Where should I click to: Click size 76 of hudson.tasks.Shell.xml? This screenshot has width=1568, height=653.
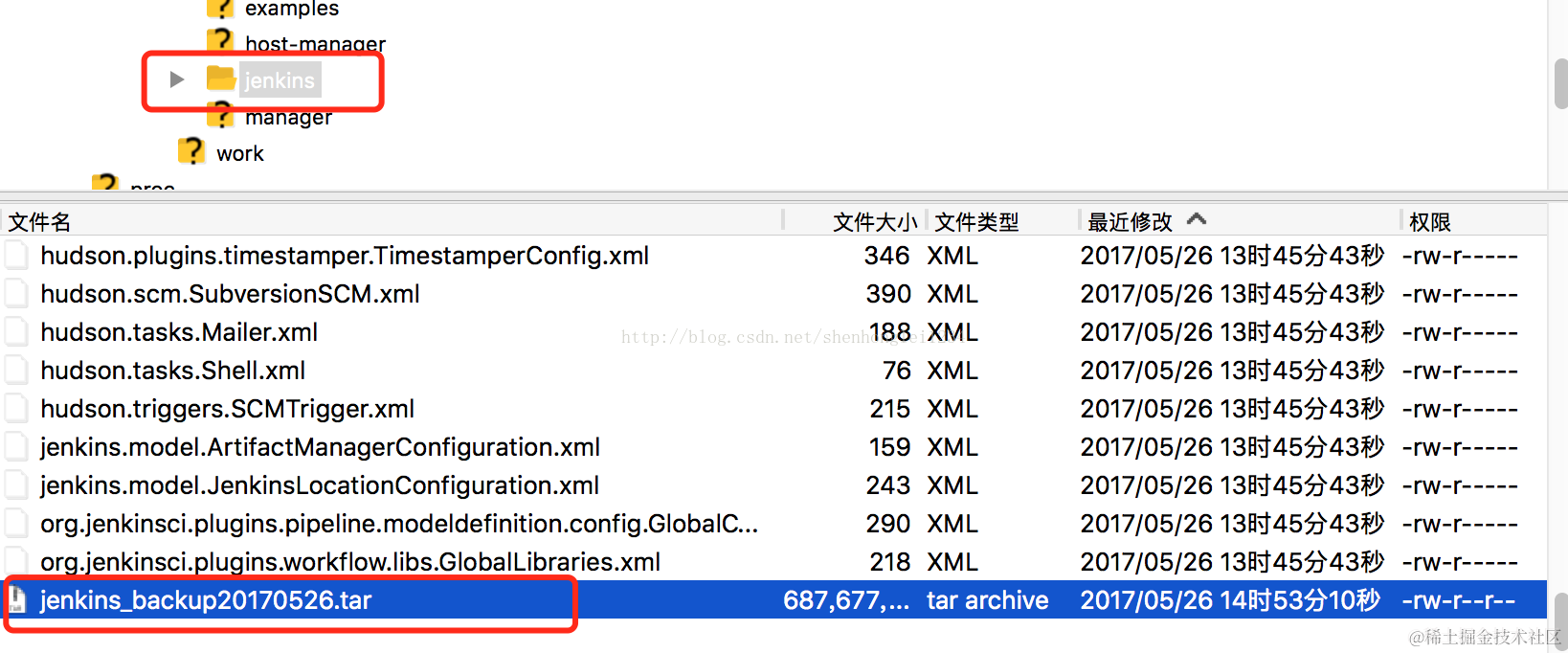[x=896, y=371]
